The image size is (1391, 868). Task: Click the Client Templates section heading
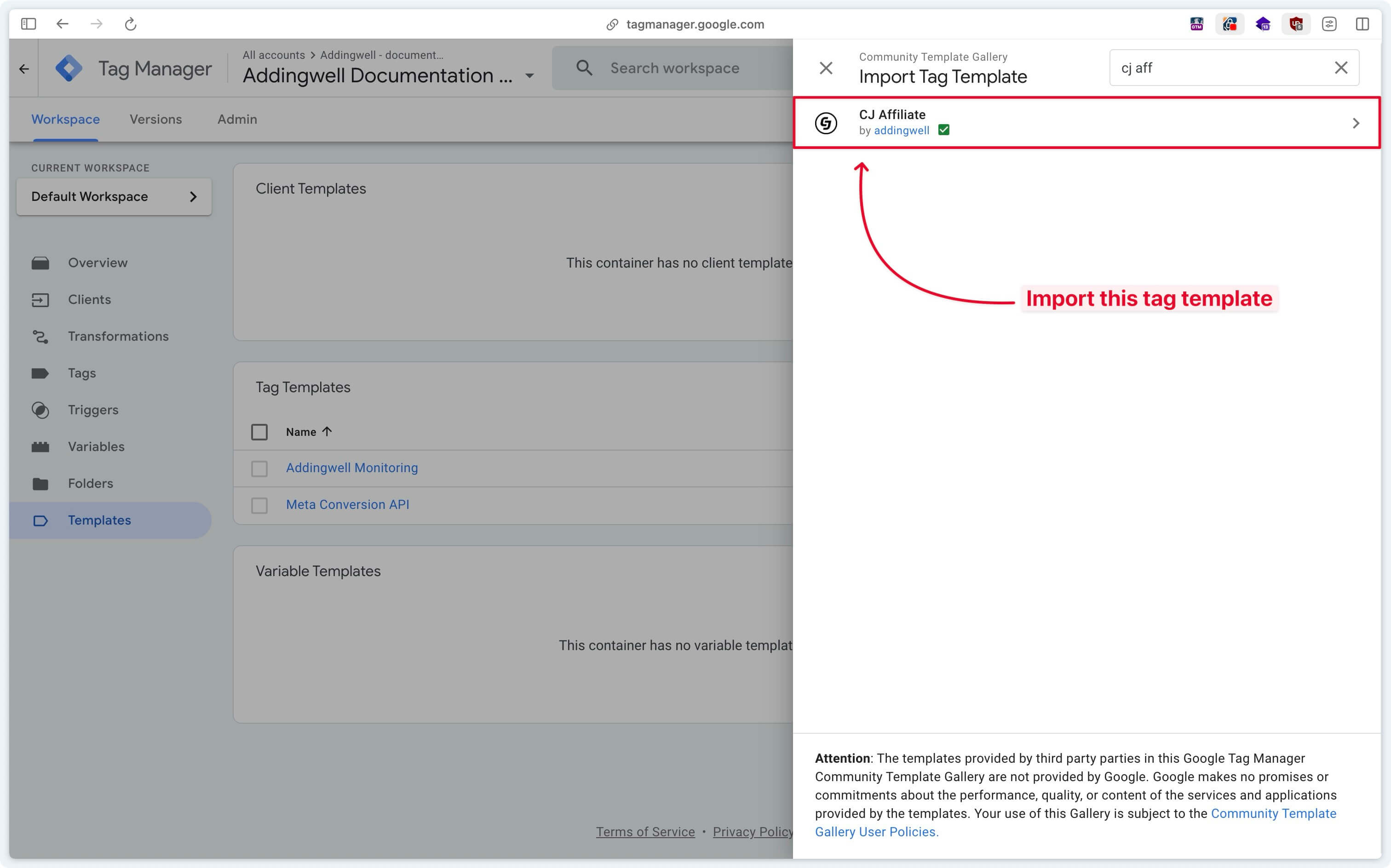310,188
